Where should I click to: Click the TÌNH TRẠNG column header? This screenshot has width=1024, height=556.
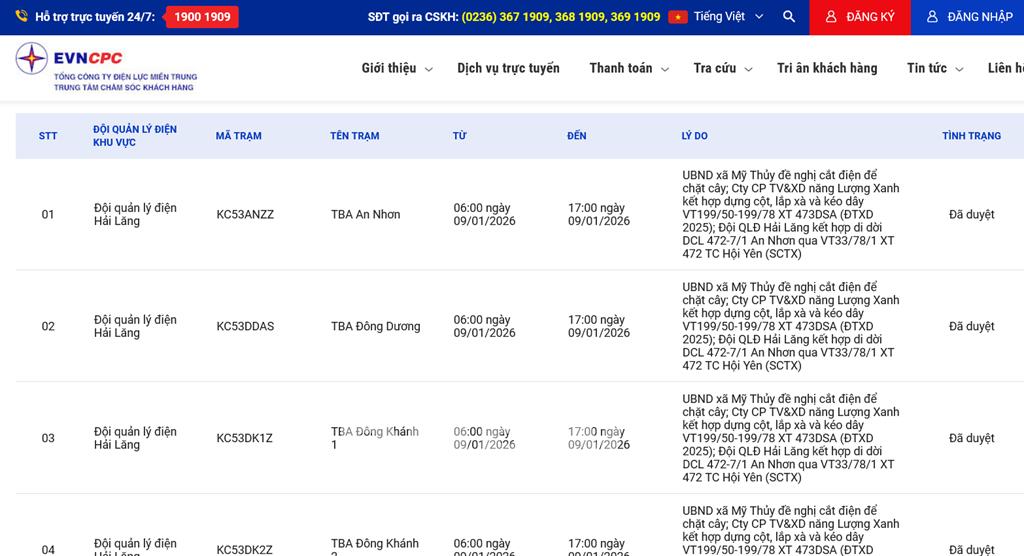pyautogui.click(x=971, y=136)
